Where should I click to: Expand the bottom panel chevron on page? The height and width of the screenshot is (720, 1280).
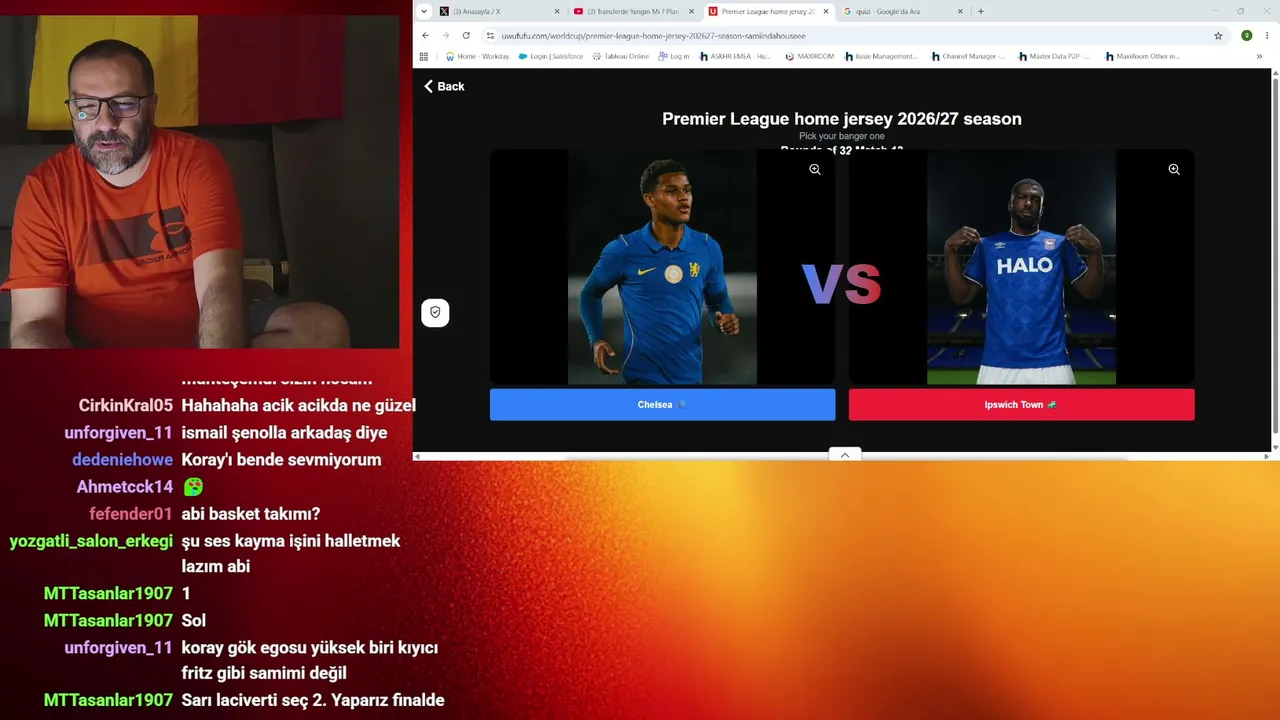[x=844, y=455]
